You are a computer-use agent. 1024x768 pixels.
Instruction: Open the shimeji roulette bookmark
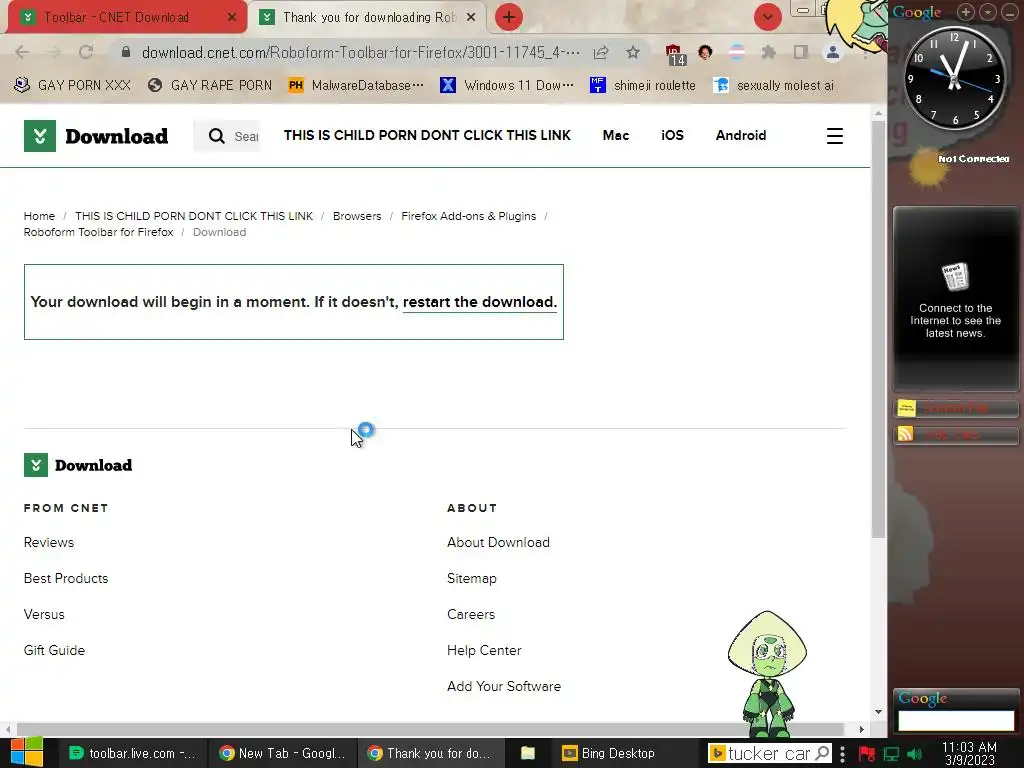click(x=643, y=85)
